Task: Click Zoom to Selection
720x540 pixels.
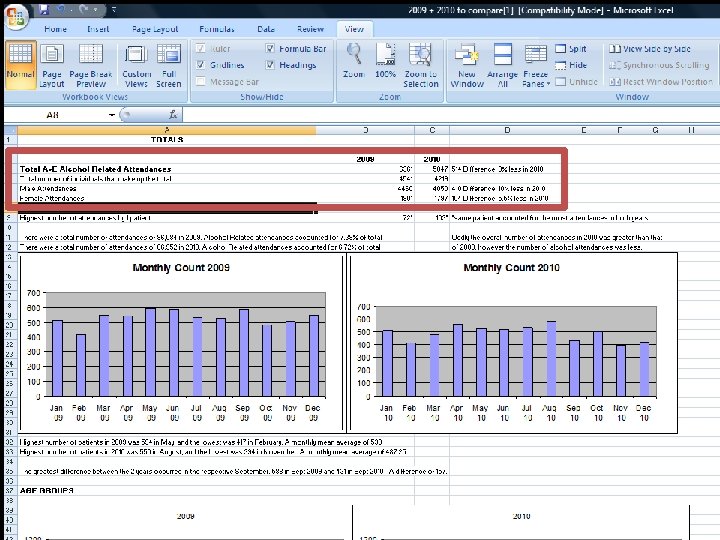Action: [x=421, y=65]
